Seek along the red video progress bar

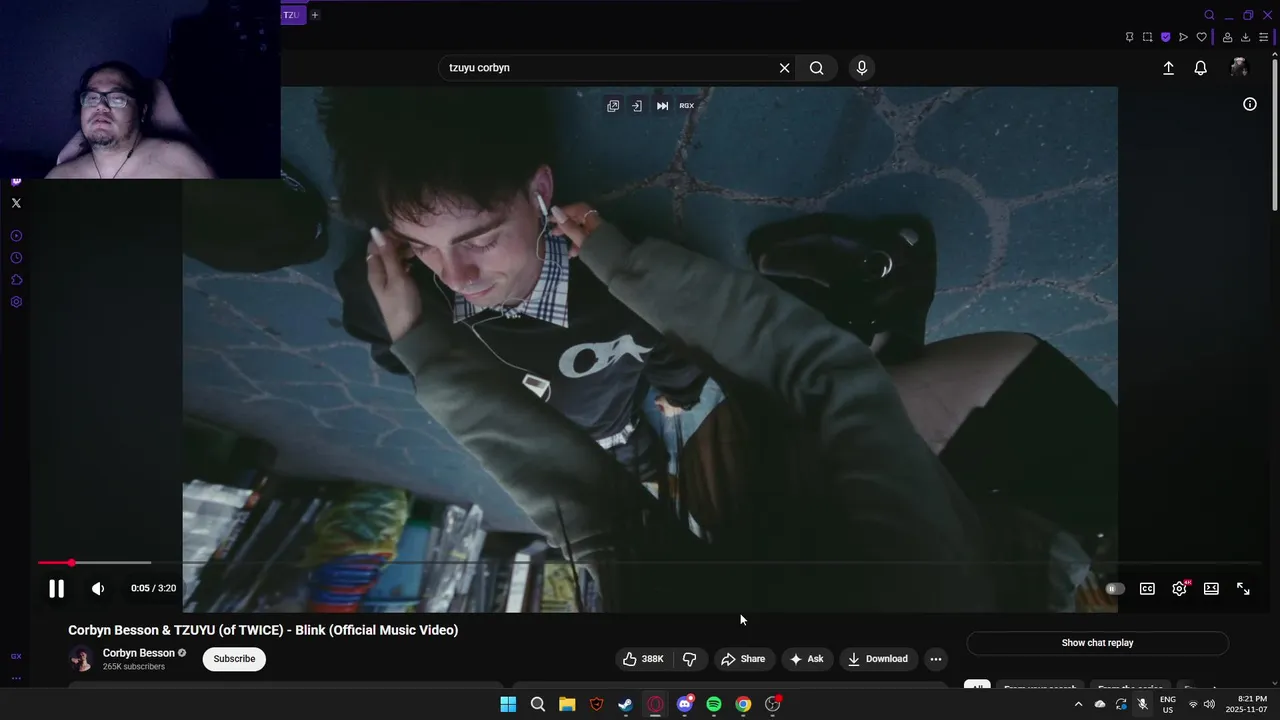(650, 563)
